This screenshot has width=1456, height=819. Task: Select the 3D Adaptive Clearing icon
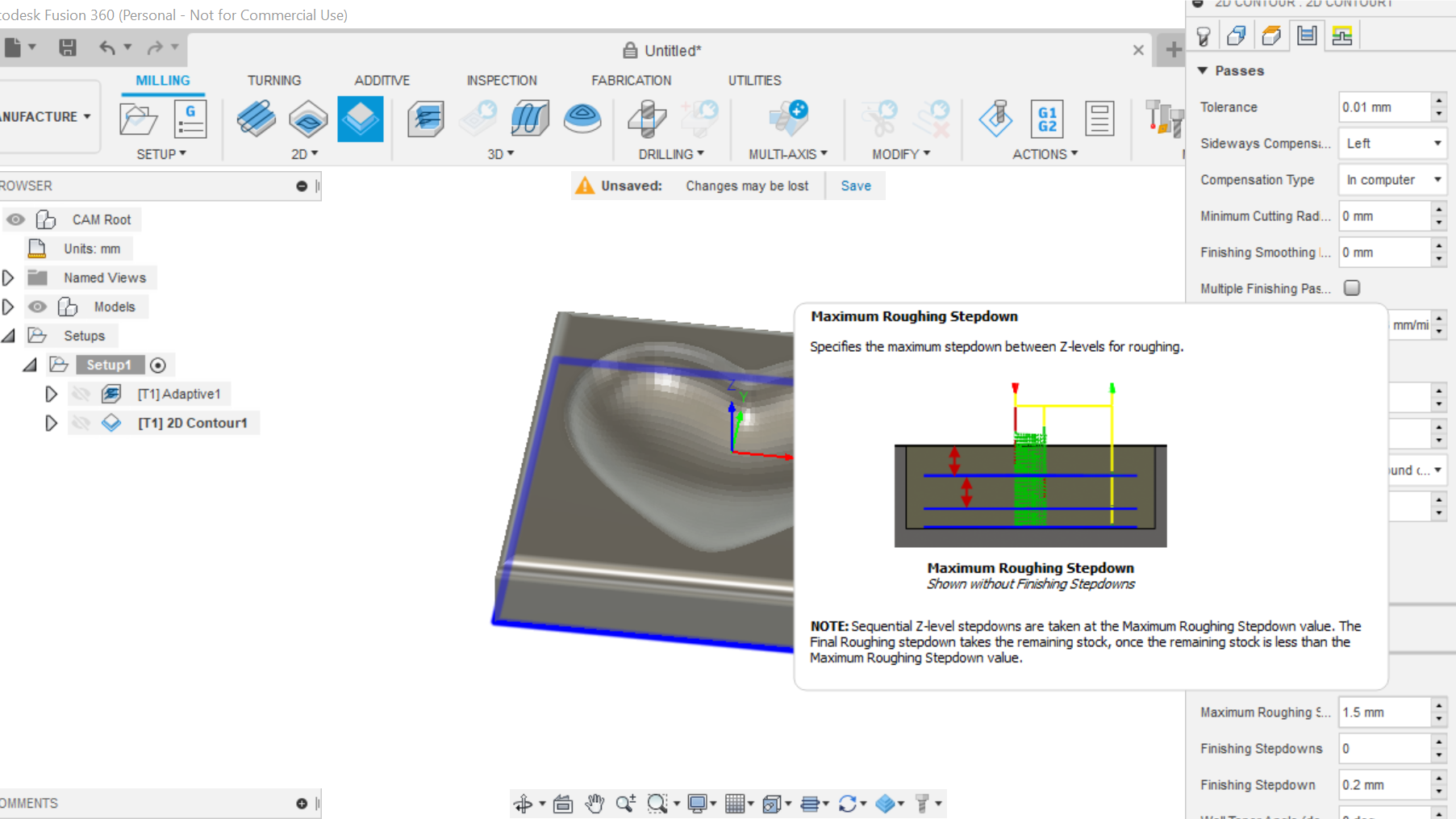[426, 119]
